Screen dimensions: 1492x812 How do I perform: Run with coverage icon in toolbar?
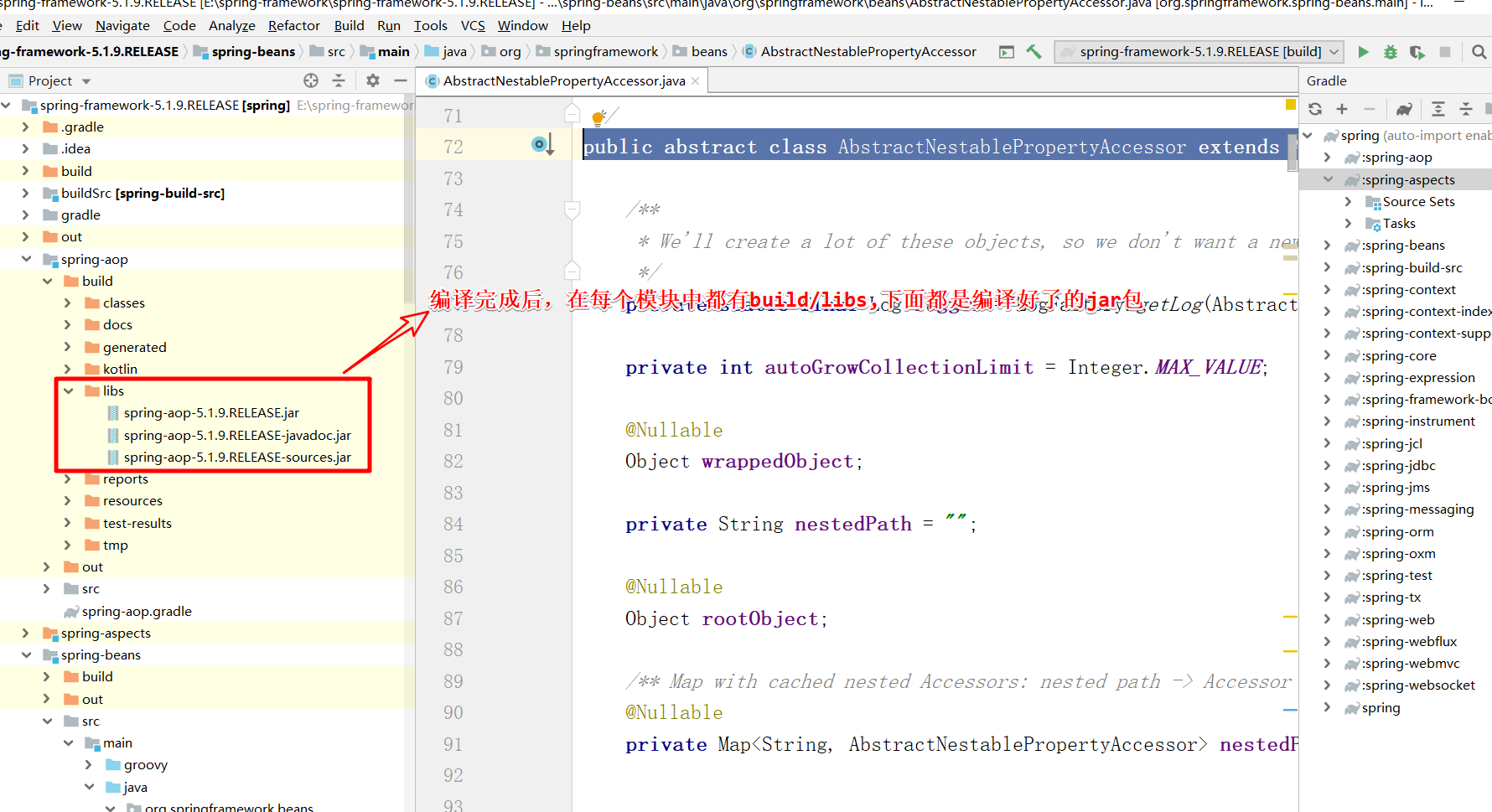(x=1417, y=52)
